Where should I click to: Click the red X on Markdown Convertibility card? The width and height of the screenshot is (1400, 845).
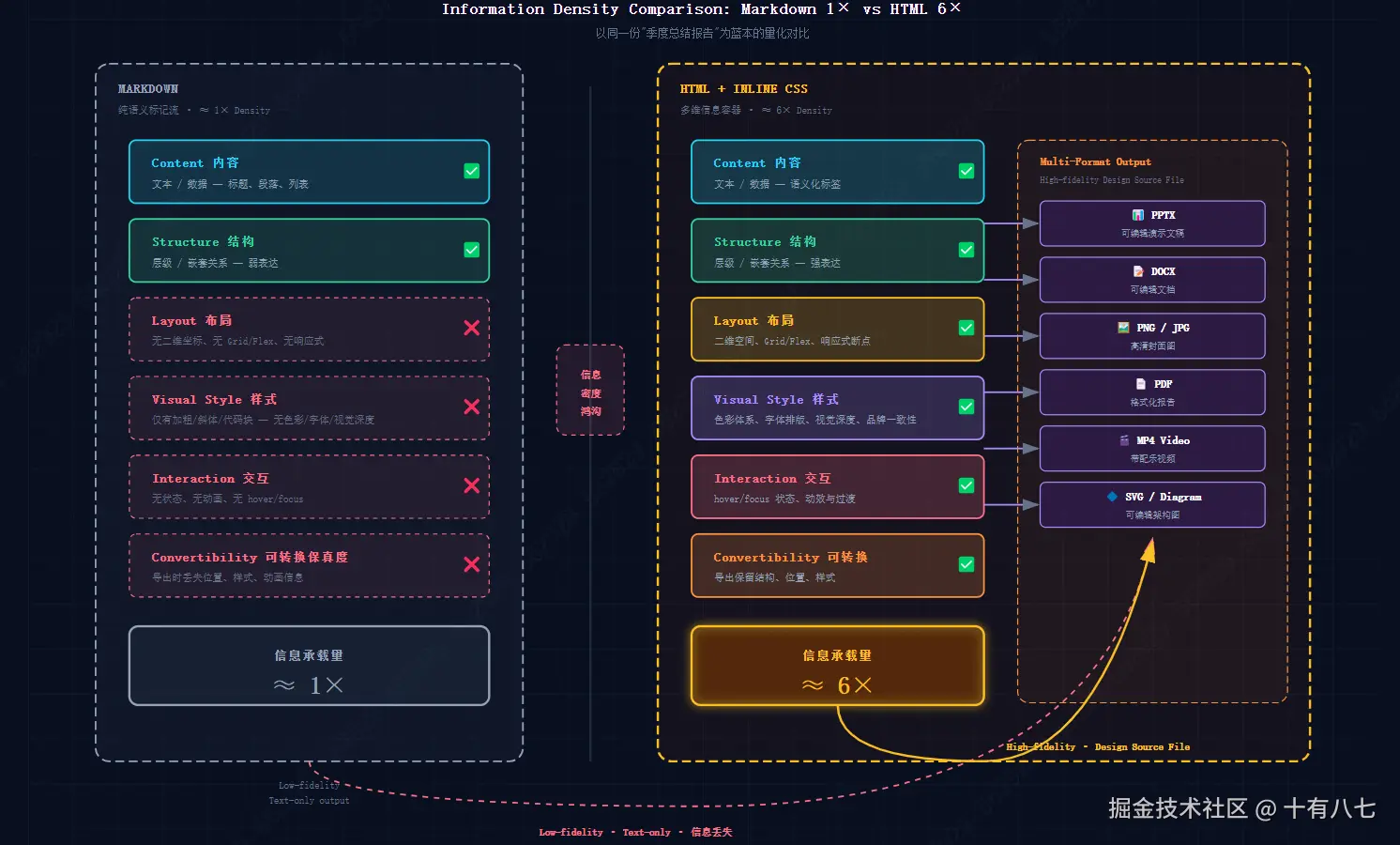coord(471,564)
